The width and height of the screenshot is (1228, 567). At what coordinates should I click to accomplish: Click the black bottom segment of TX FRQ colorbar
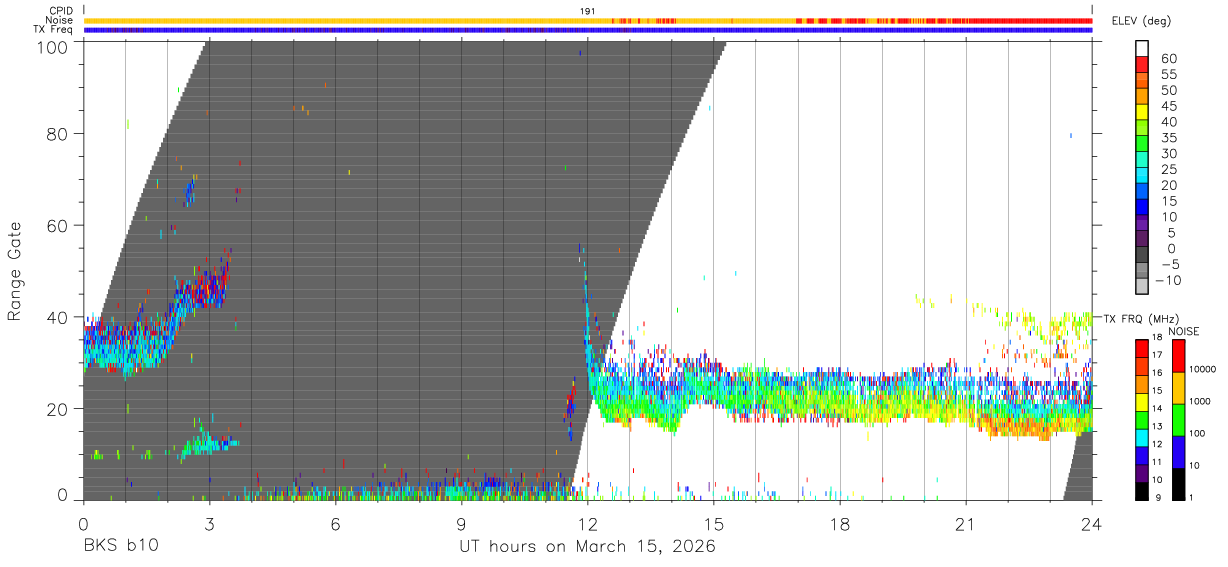click(x=1142, y=489)
